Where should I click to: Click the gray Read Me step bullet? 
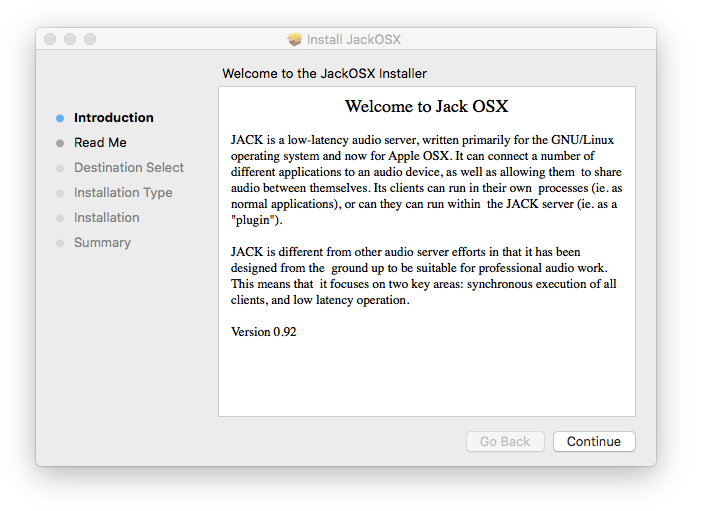[60, 143]
